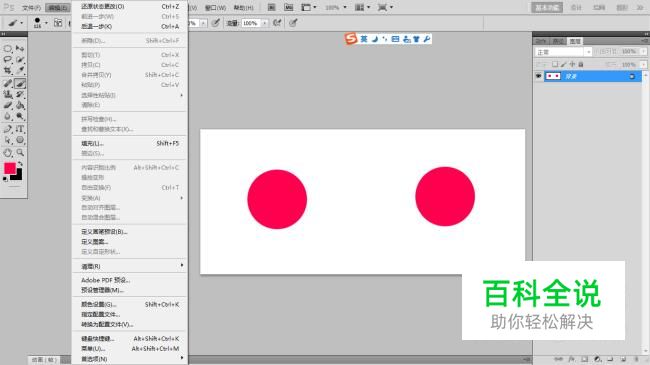Toggle the Brush panel button
The image size is (650, 365).
coord(58,23)
